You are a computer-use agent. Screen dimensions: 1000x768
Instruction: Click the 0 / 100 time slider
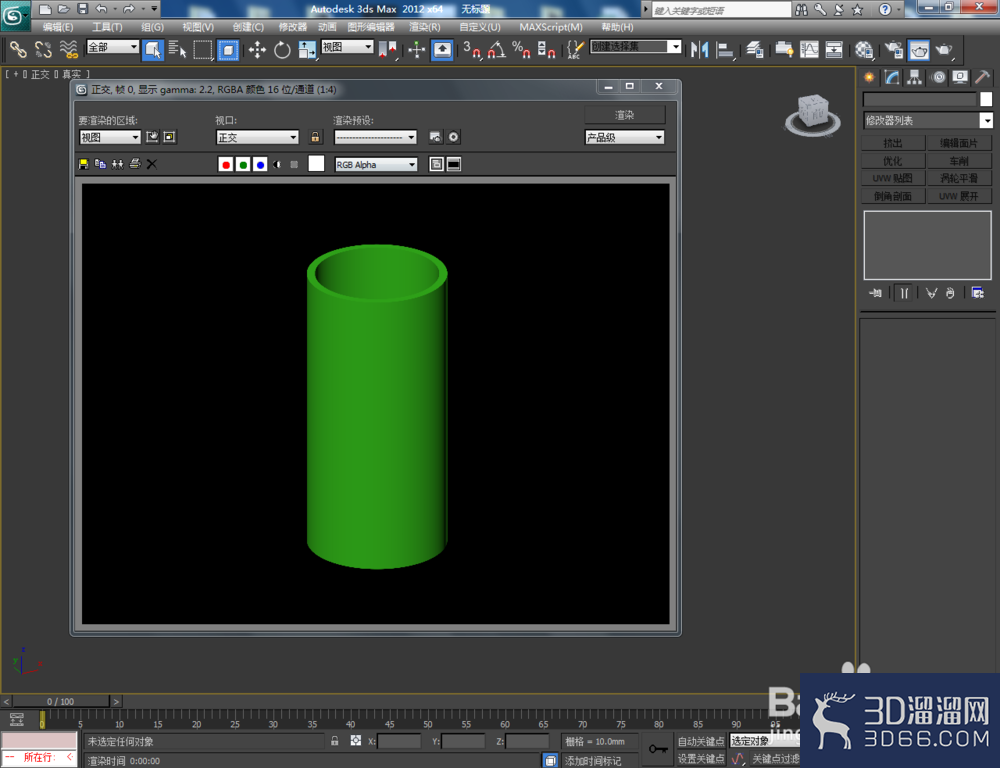pyautogui.click(x=60, y=701)
